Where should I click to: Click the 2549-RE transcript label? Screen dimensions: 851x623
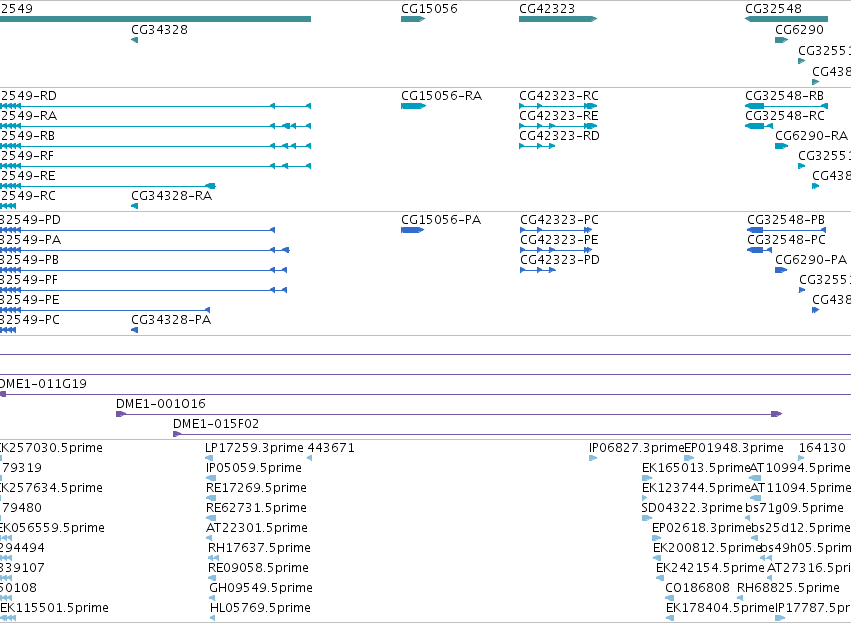click(28, 176)
